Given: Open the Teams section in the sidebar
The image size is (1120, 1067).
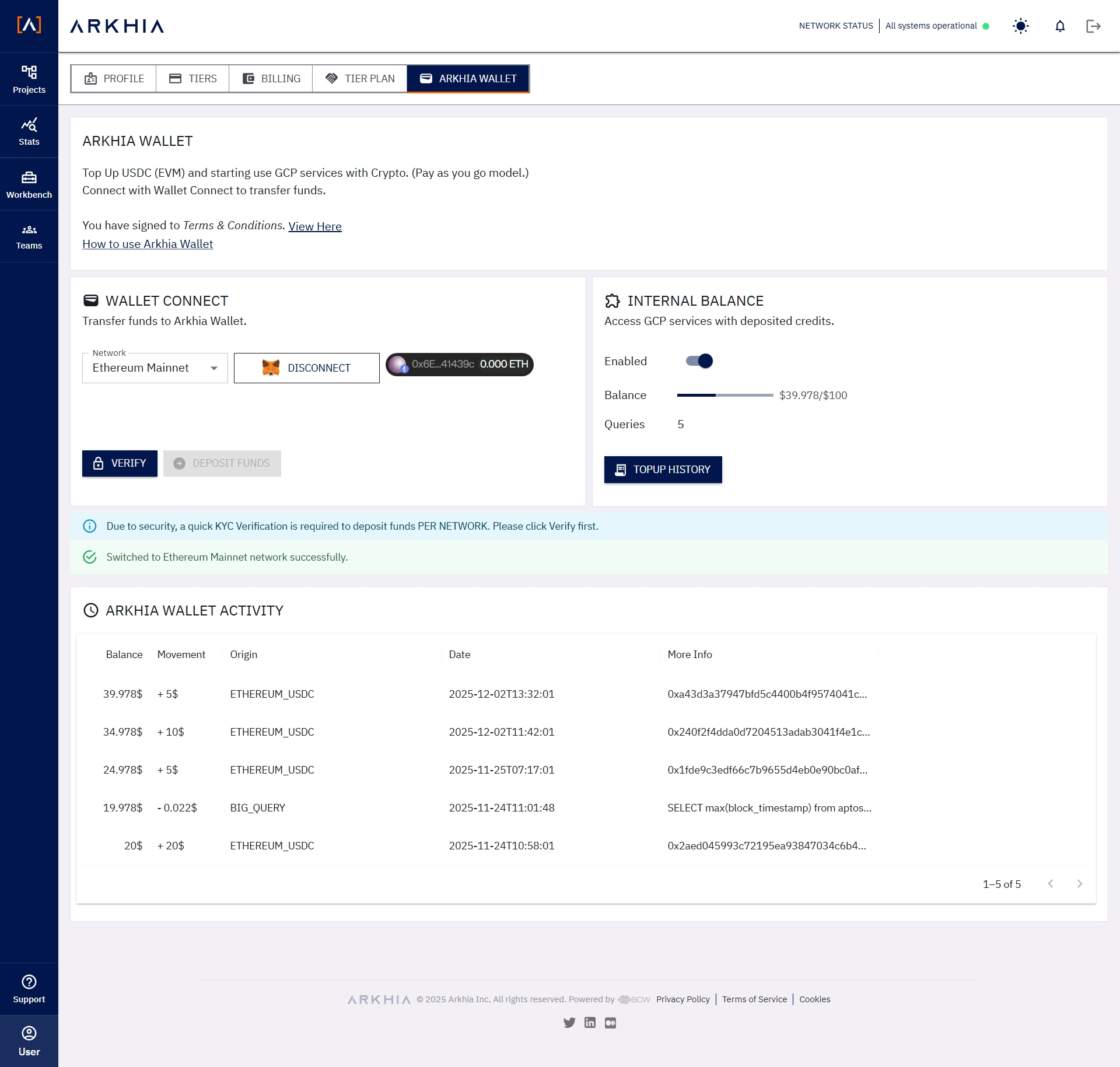Looking at the screenshot, I should pos(29,235).
